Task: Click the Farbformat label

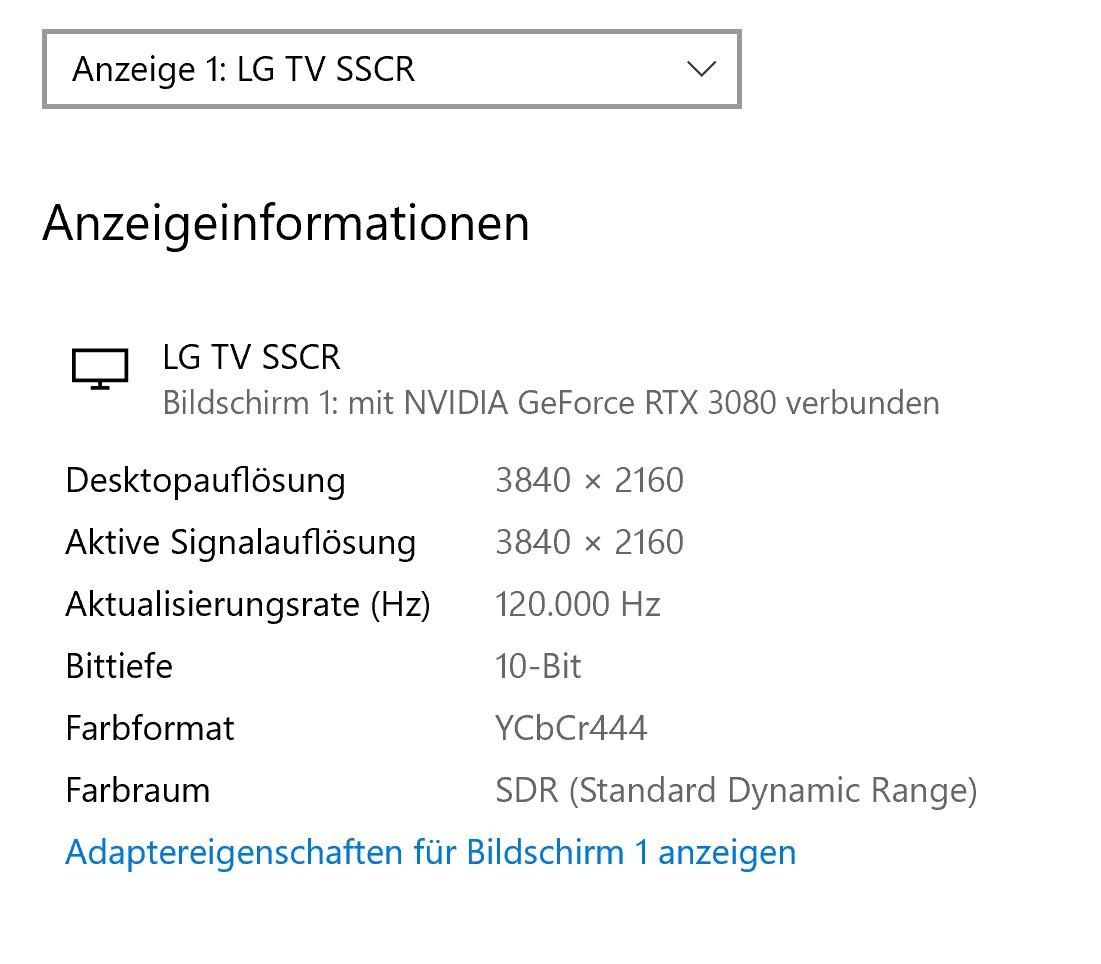Action: pyautogui.click(x=150, y=728)
